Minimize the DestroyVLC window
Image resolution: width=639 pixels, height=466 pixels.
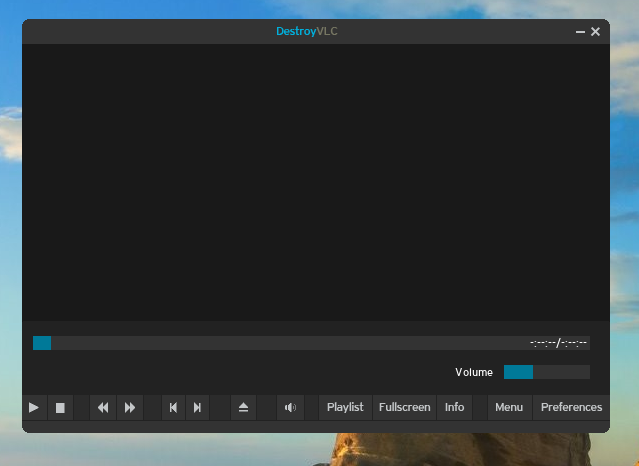tap(580, 32)
